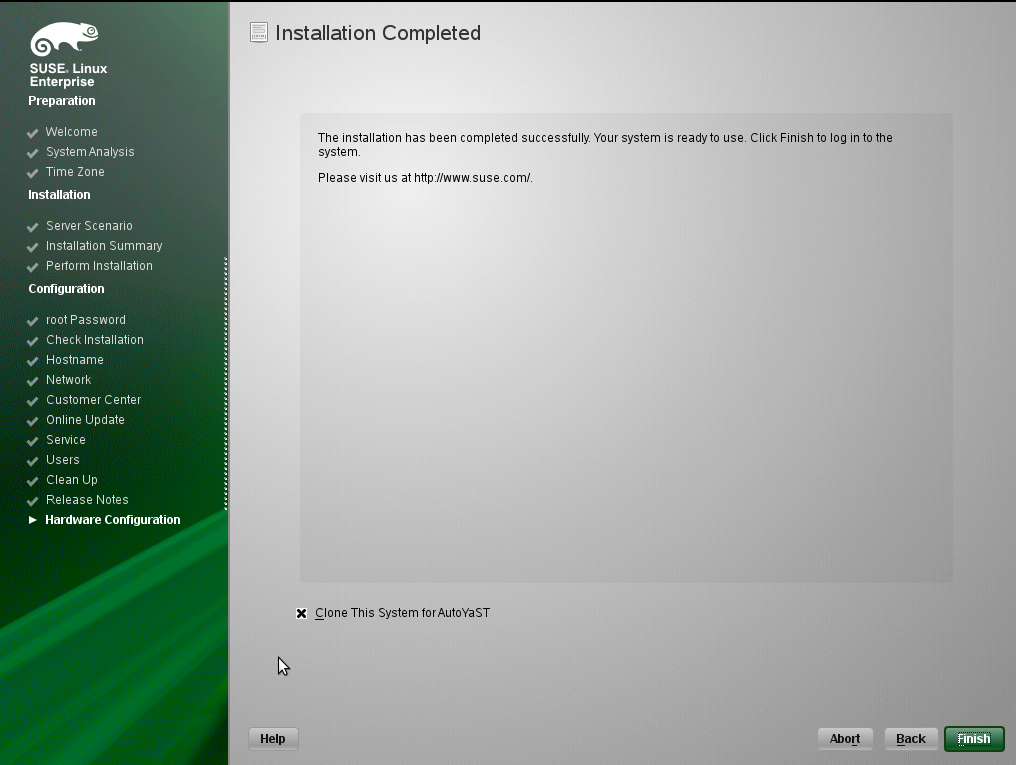
Task: Click the Installation Completed title icon
Action: pyautogui.click(x=259, y=32)
